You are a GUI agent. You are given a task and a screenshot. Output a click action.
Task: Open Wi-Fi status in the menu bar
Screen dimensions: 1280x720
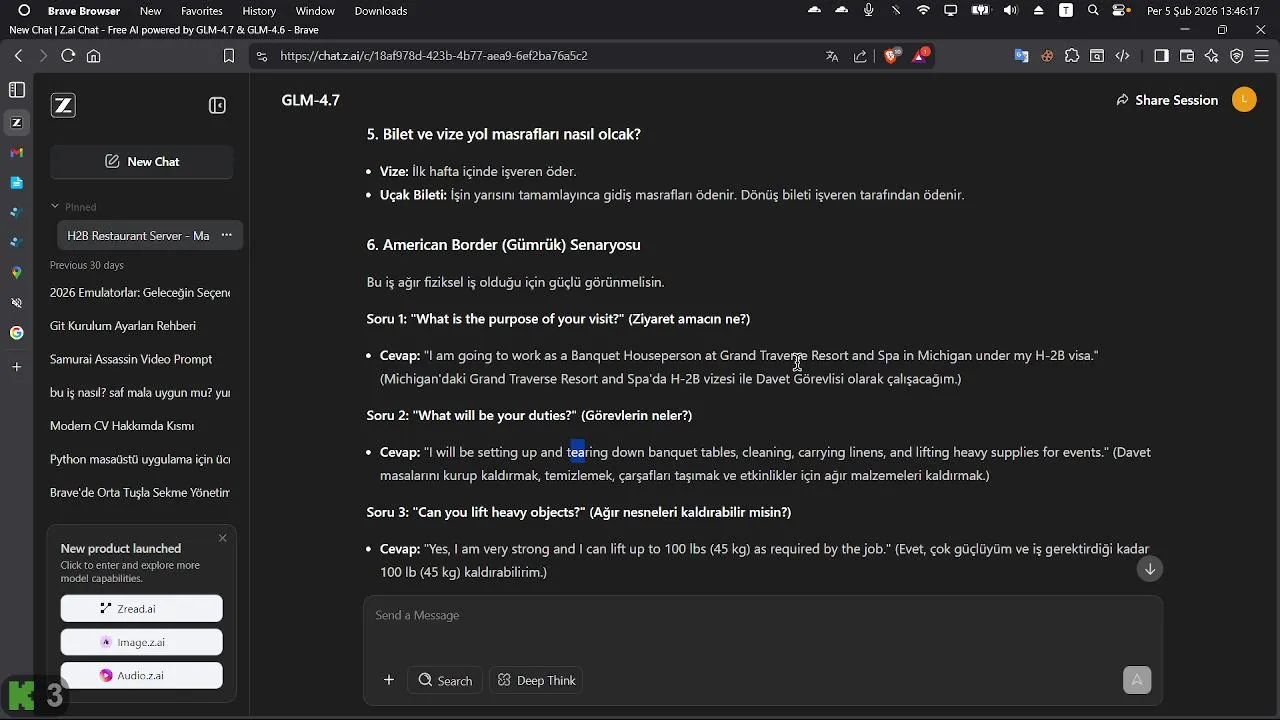click(923, 11)
